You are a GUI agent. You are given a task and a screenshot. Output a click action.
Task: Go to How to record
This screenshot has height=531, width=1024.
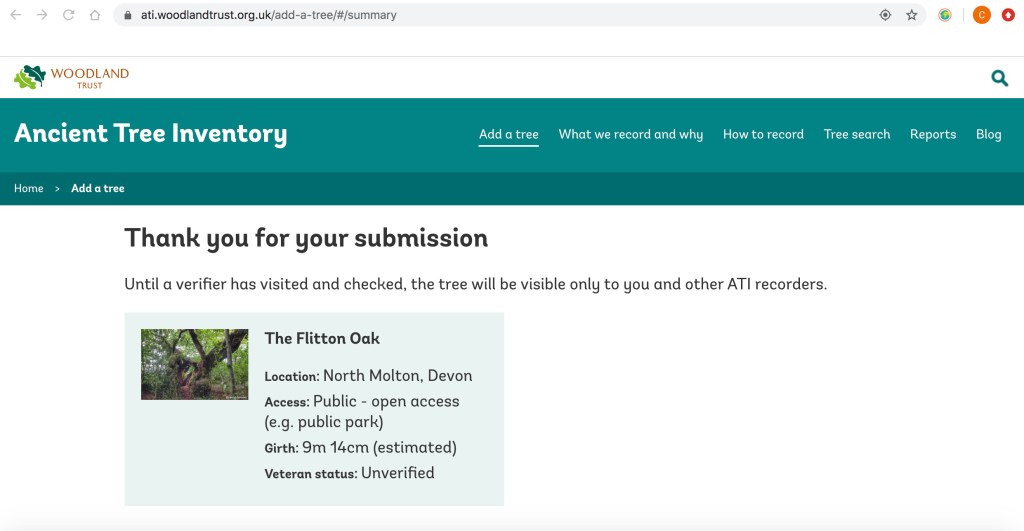(763, 134)
